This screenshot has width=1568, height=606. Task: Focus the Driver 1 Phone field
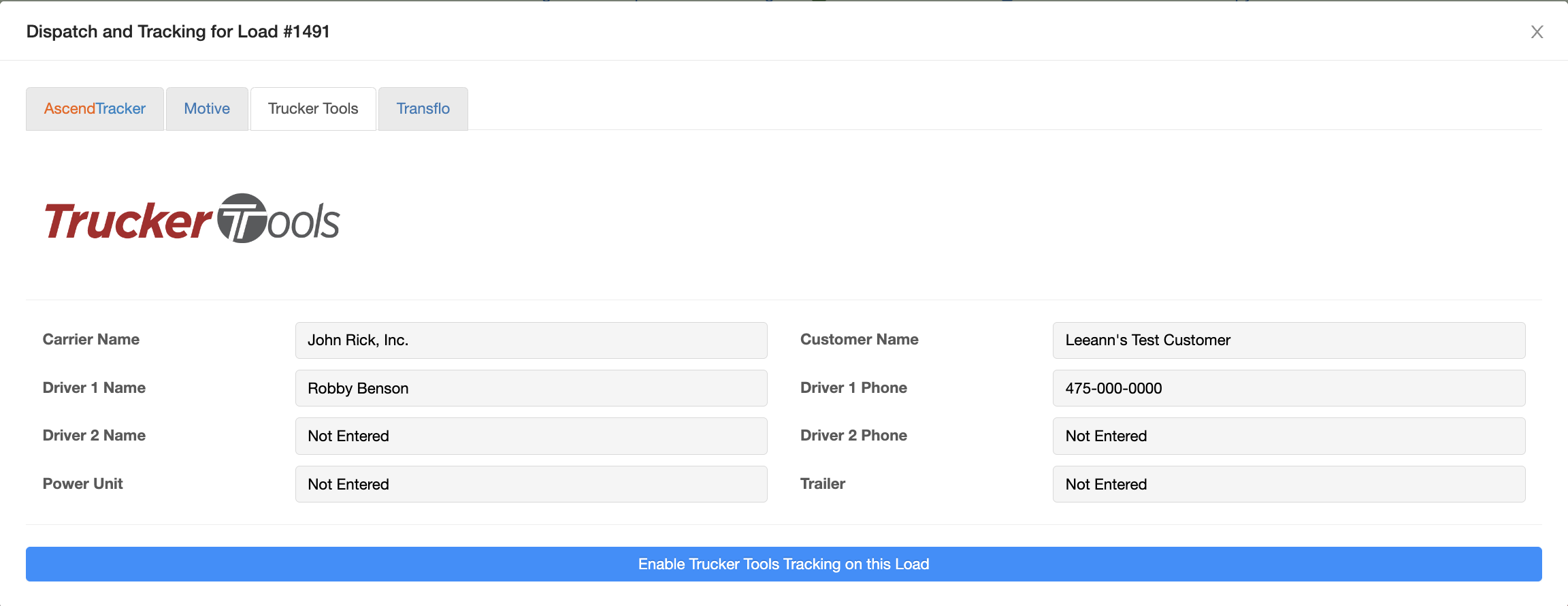coord(1289,388)
